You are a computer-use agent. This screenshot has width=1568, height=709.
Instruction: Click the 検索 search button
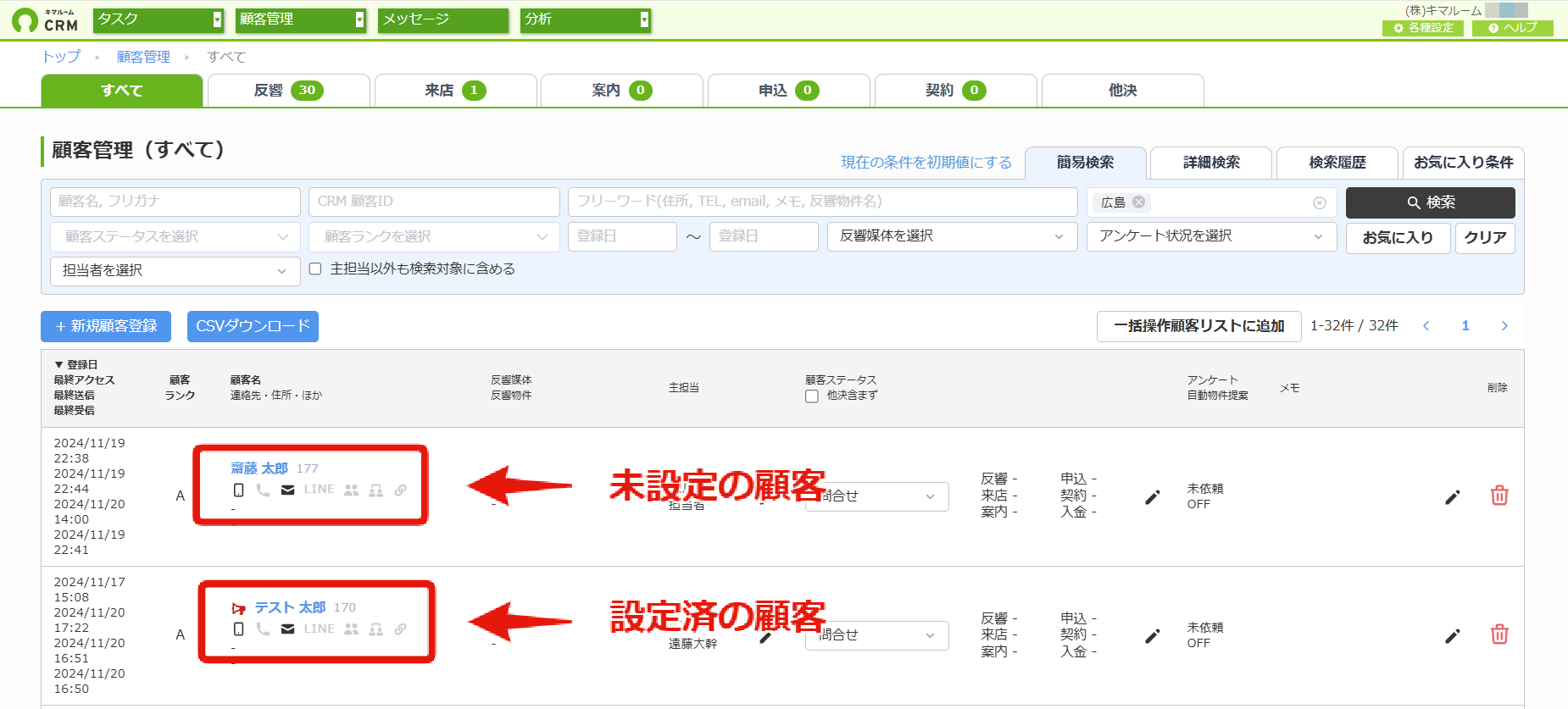point(1431,202)
